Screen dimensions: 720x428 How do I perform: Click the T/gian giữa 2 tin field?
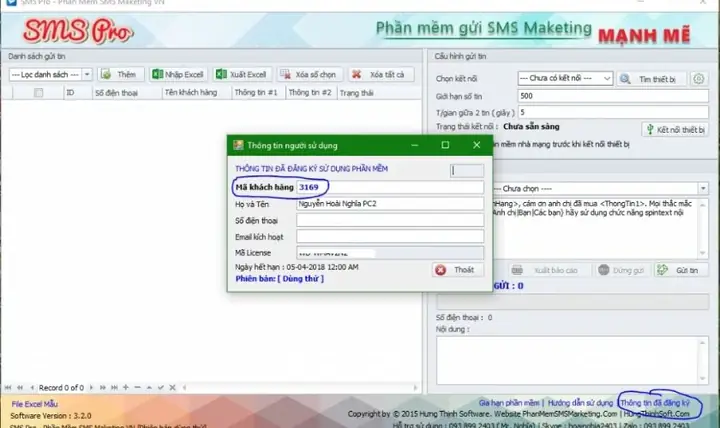pos(613,112)
